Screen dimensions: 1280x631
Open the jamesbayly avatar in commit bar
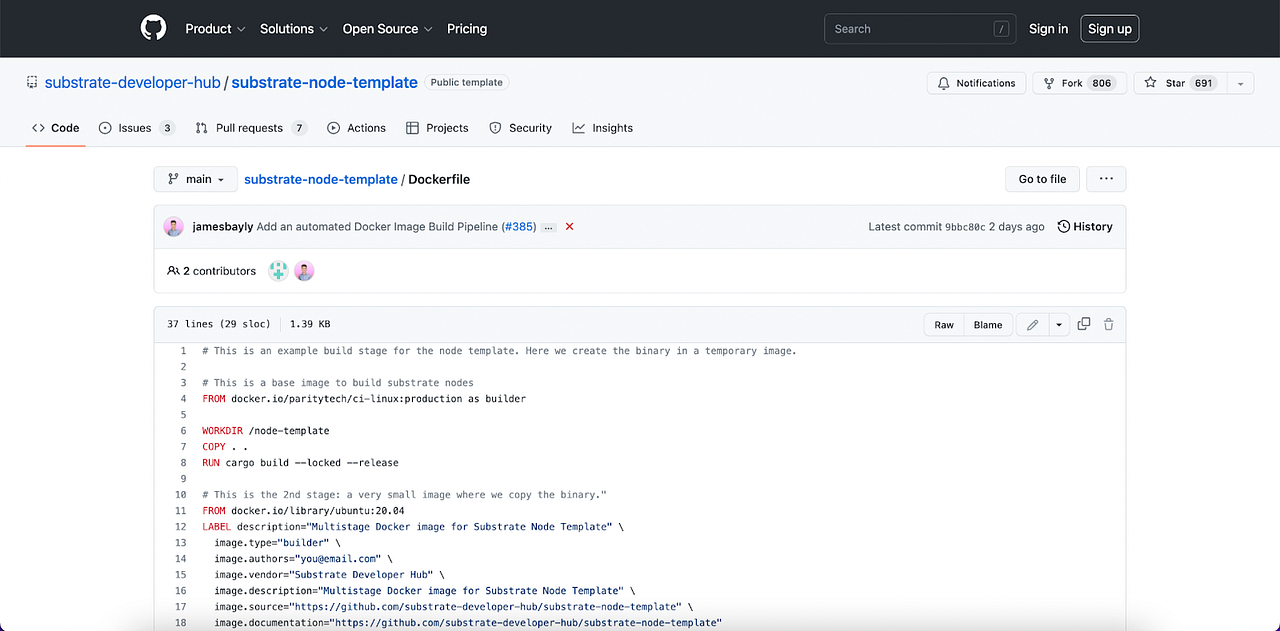point(174,227)
